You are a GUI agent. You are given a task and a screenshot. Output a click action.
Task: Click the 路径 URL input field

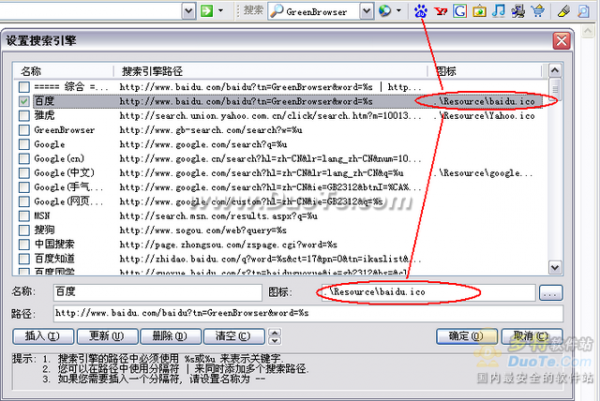tap(308, 313)
